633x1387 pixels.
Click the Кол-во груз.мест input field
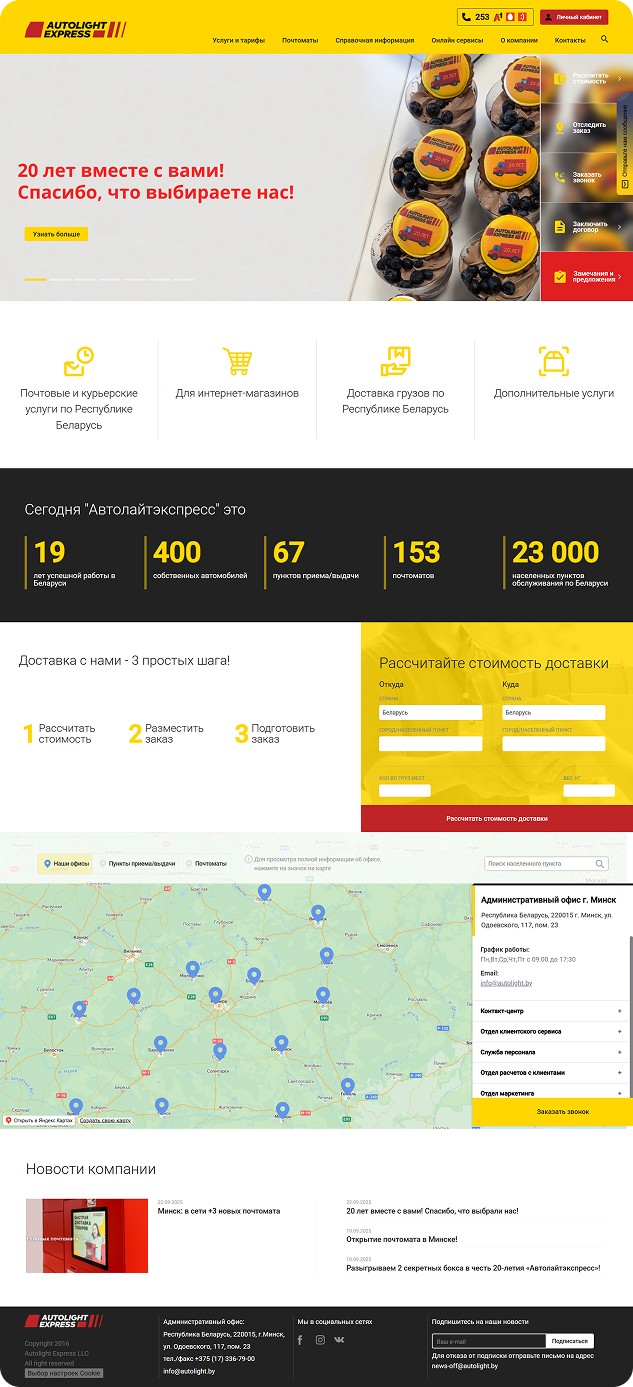pos(404,791)
